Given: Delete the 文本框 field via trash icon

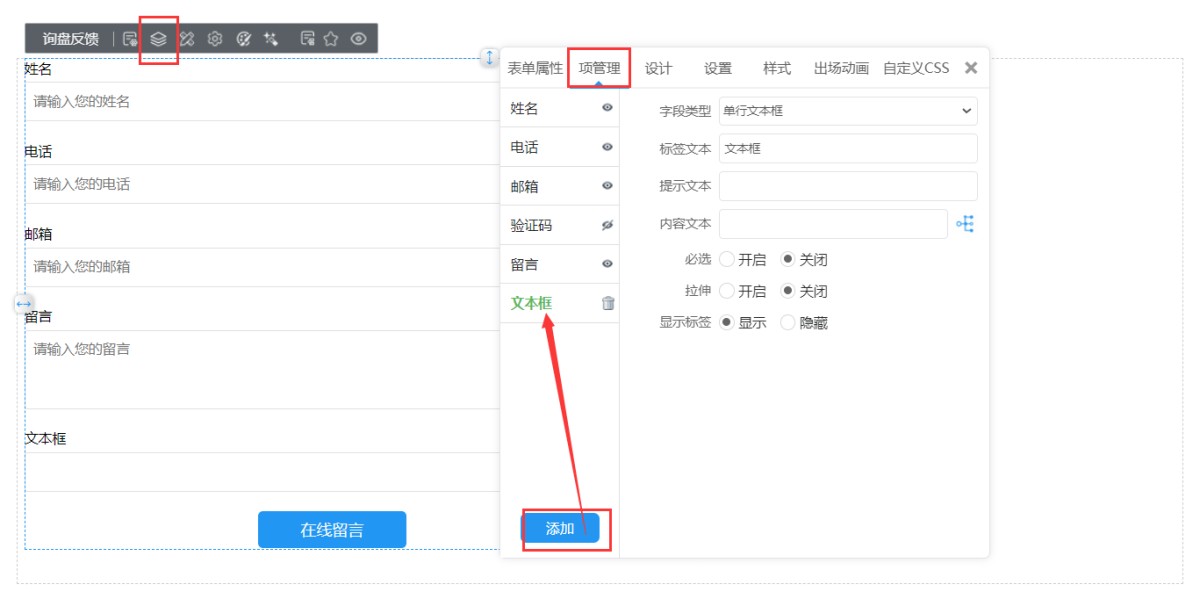Looking at the screenshot, I should point(608,303).
